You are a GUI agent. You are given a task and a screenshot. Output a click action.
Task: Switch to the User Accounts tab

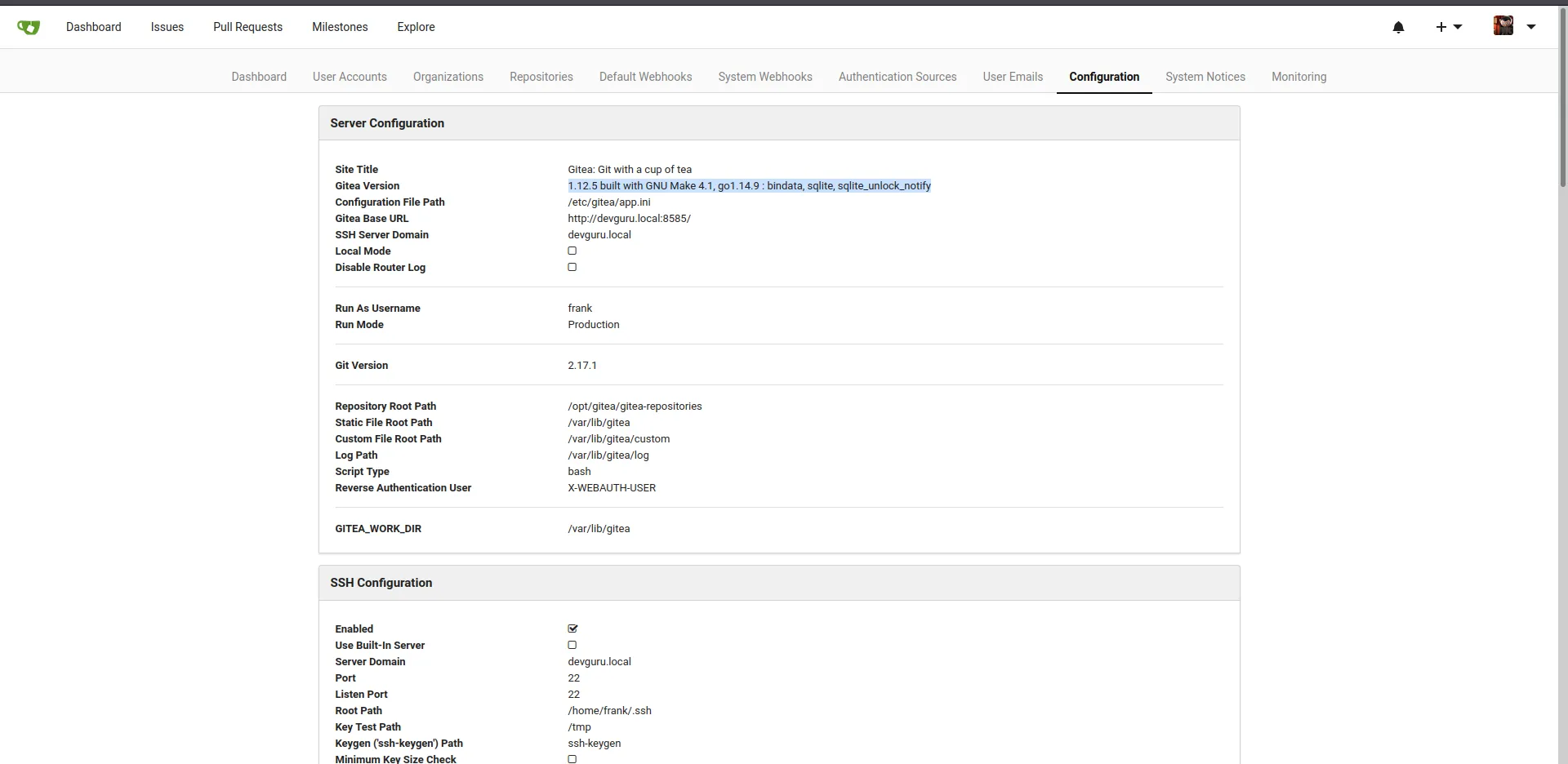click(x=350, y=77)
